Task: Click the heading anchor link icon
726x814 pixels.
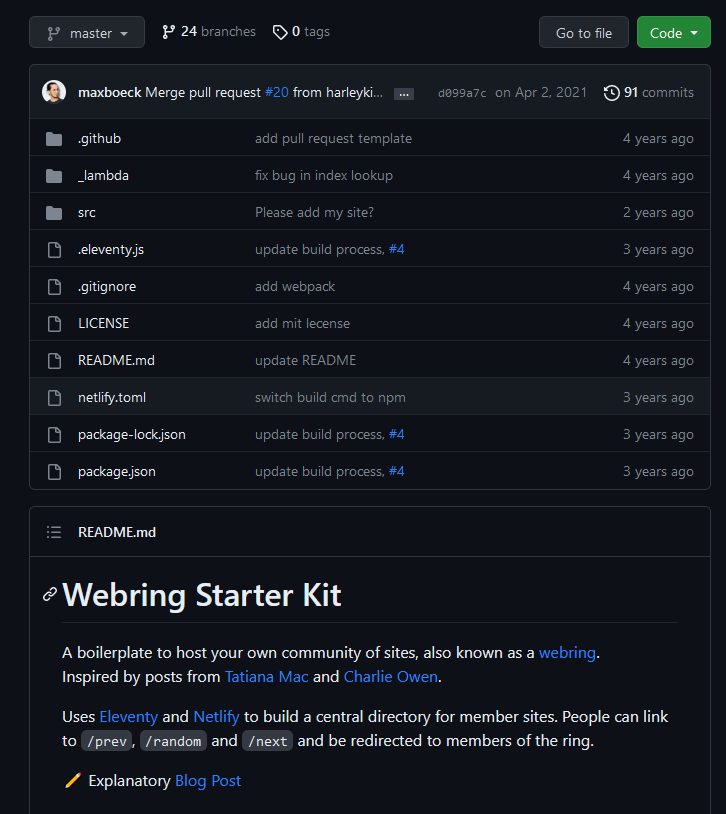Action: (x=50, y=595)
